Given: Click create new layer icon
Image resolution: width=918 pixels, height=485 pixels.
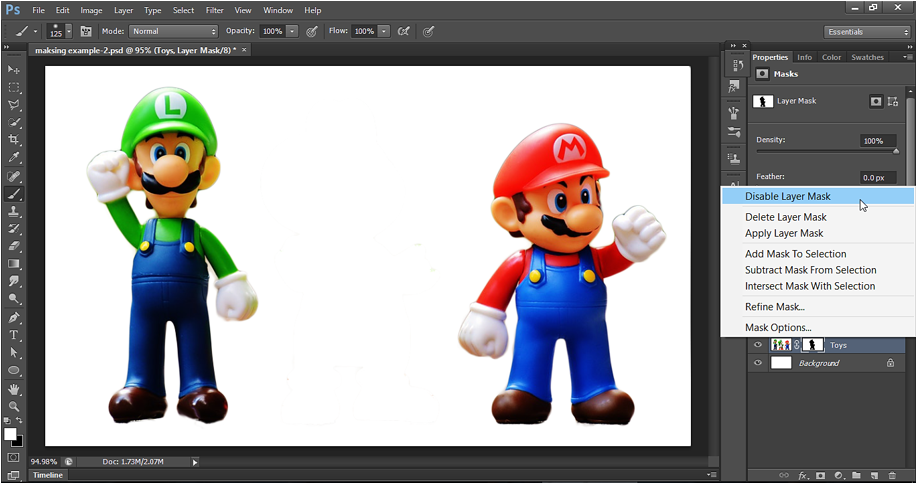Looking at the screenshot, I should [874, 476].
